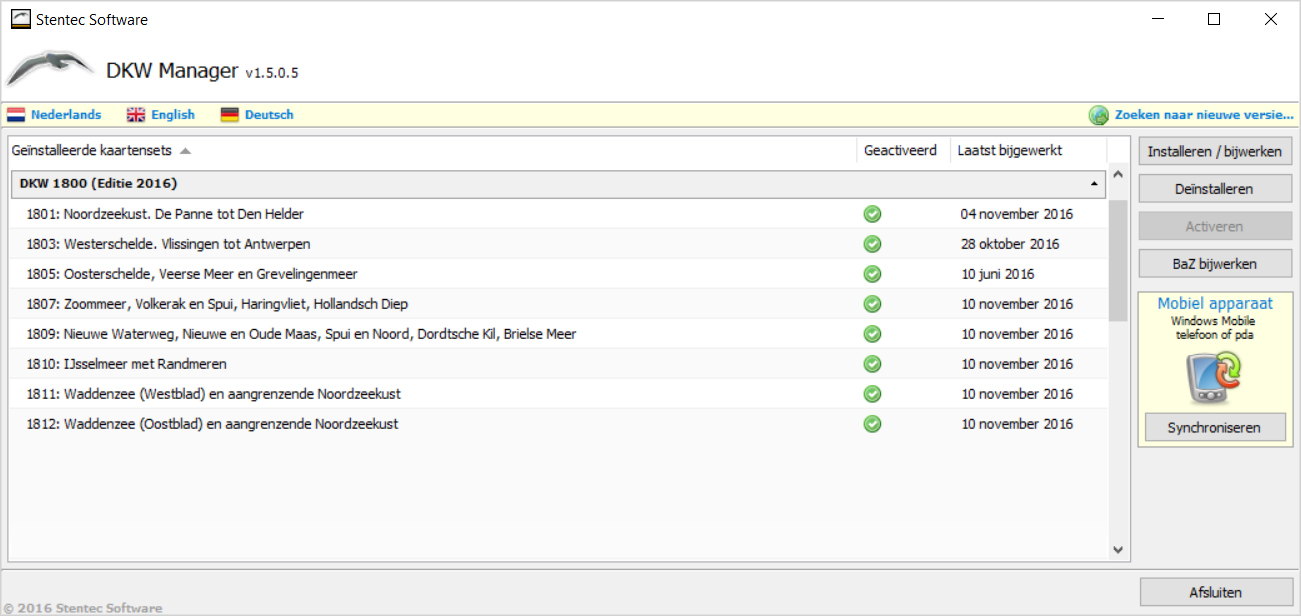Click green check for 1807 Zoommeer
The width and height of the screenshot is (1301, 616).
point(872,304)
